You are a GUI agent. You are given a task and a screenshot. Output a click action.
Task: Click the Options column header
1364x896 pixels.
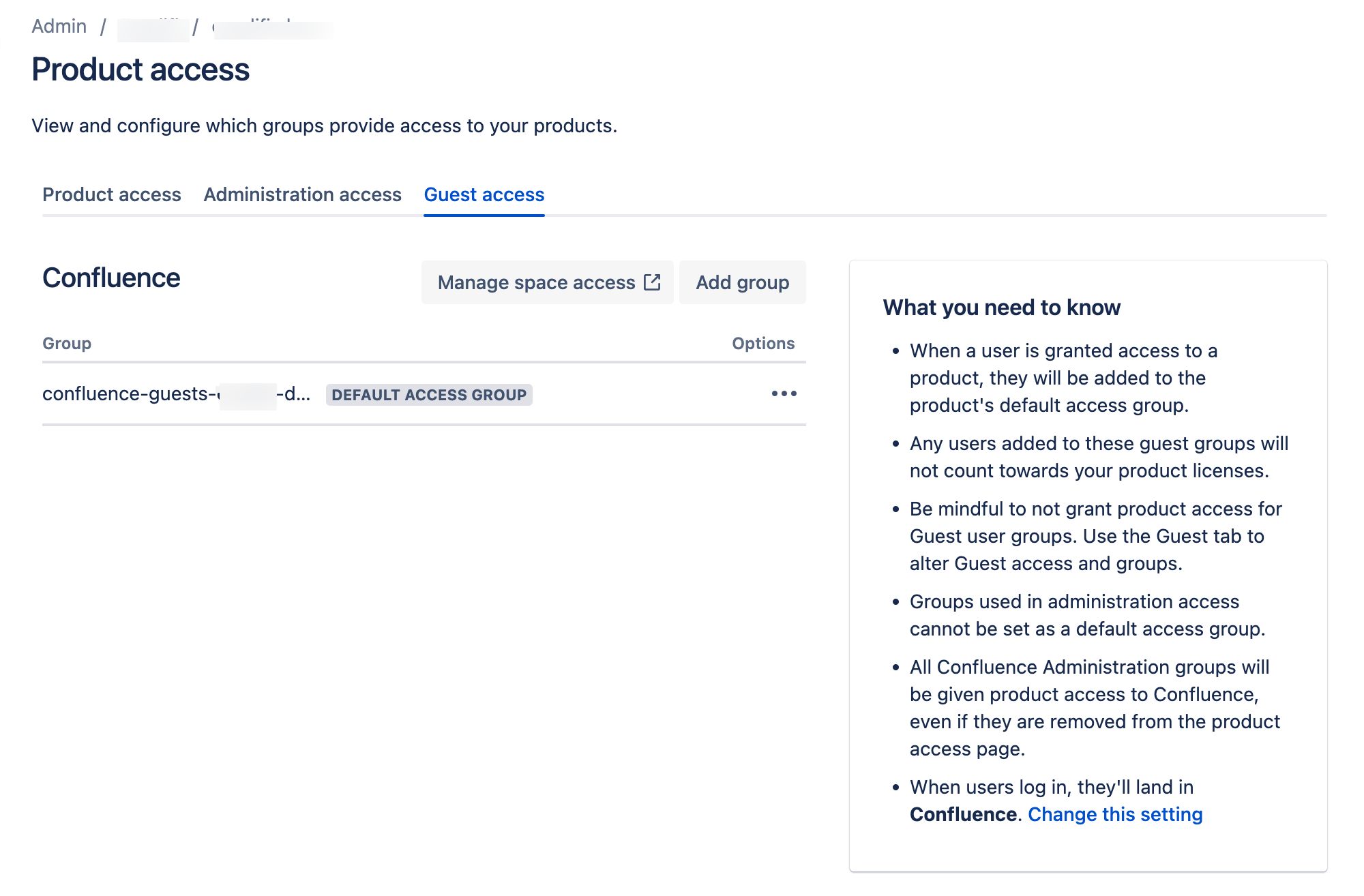[762, 343]
